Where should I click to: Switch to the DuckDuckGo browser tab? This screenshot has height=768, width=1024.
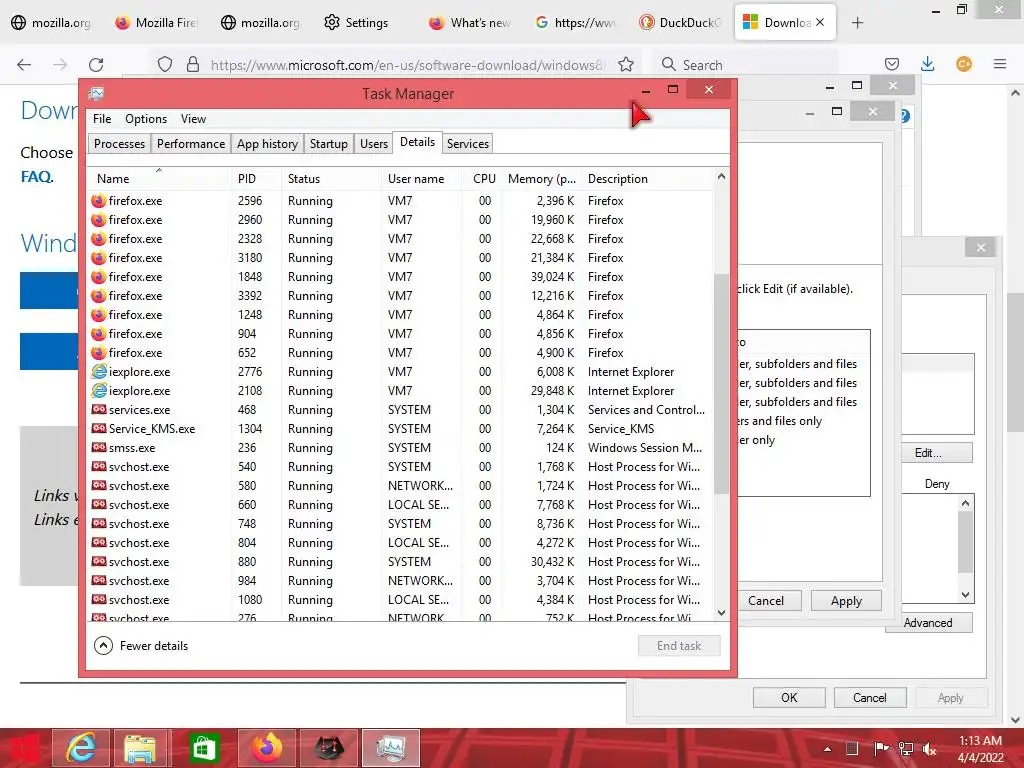(x=682, y=23)
